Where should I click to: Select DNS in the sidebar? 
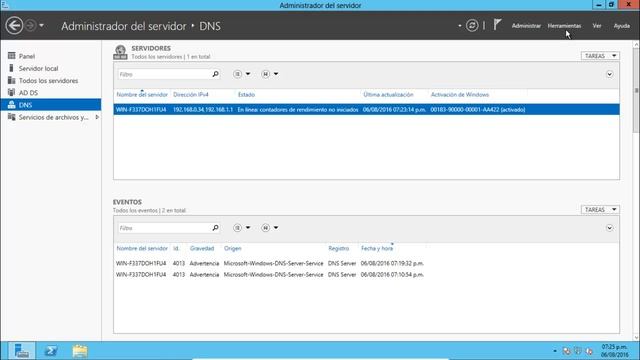(x=51, y=105)
